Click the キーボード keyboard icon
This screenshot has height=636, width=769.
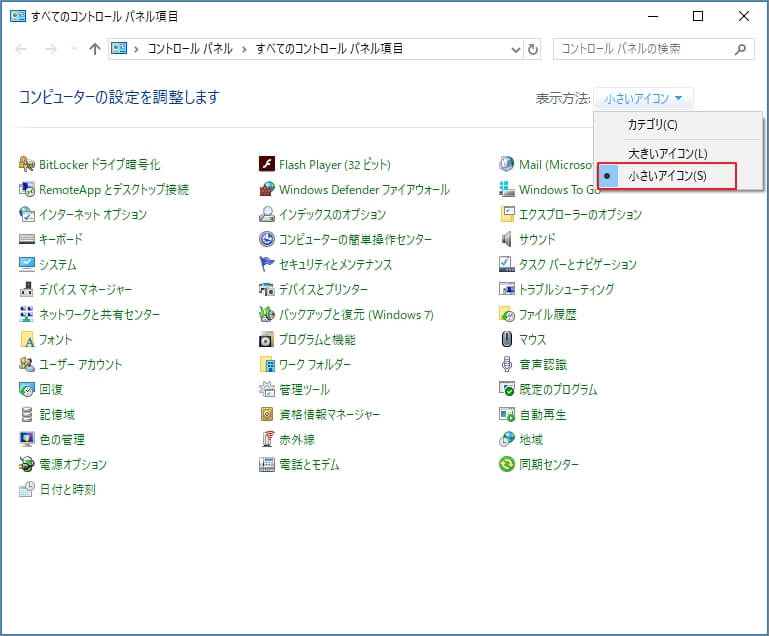click(26, 239)
